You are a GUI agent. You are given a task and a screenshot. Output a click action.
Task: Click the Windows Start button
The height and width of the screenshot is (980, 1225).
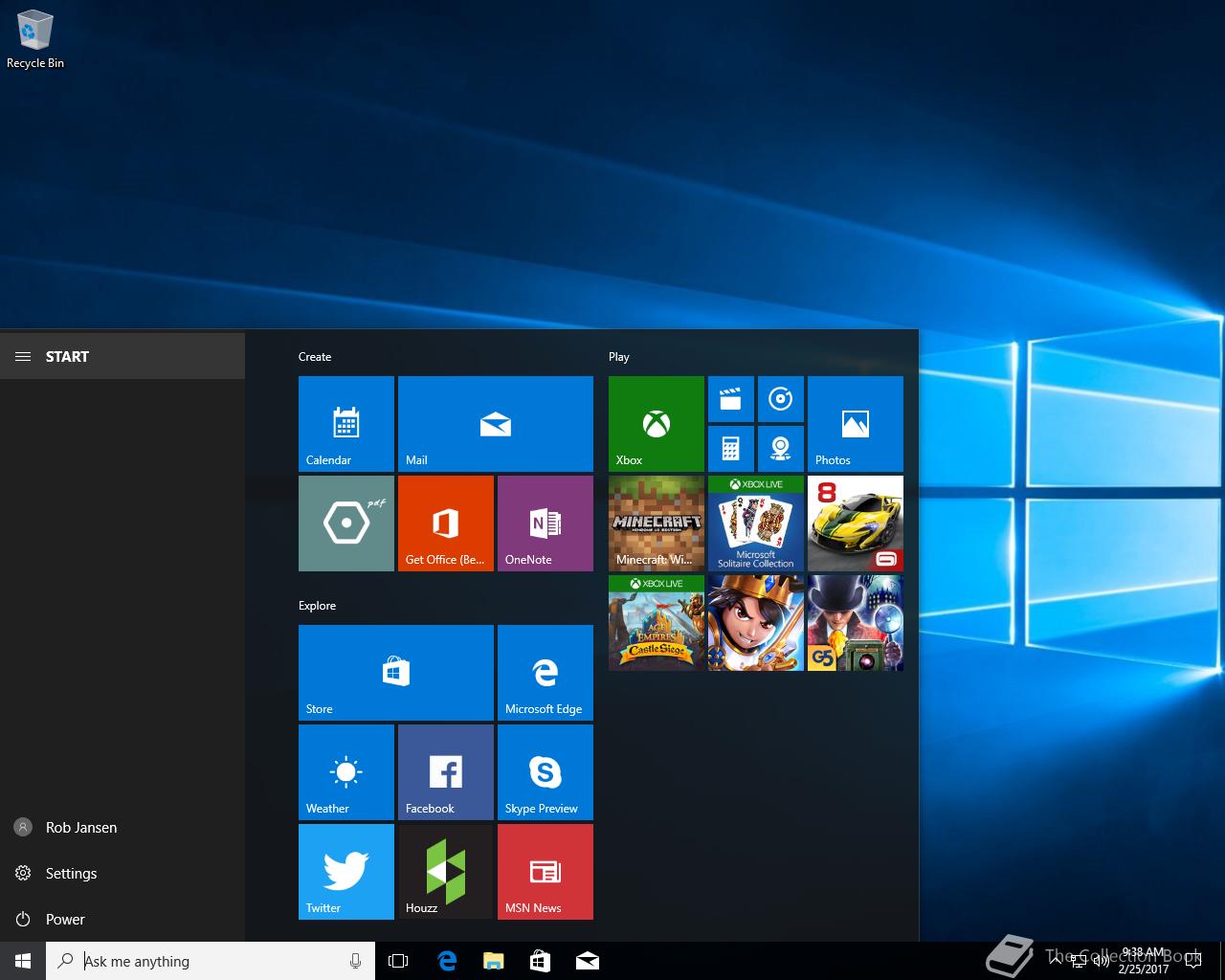[23, 961]
